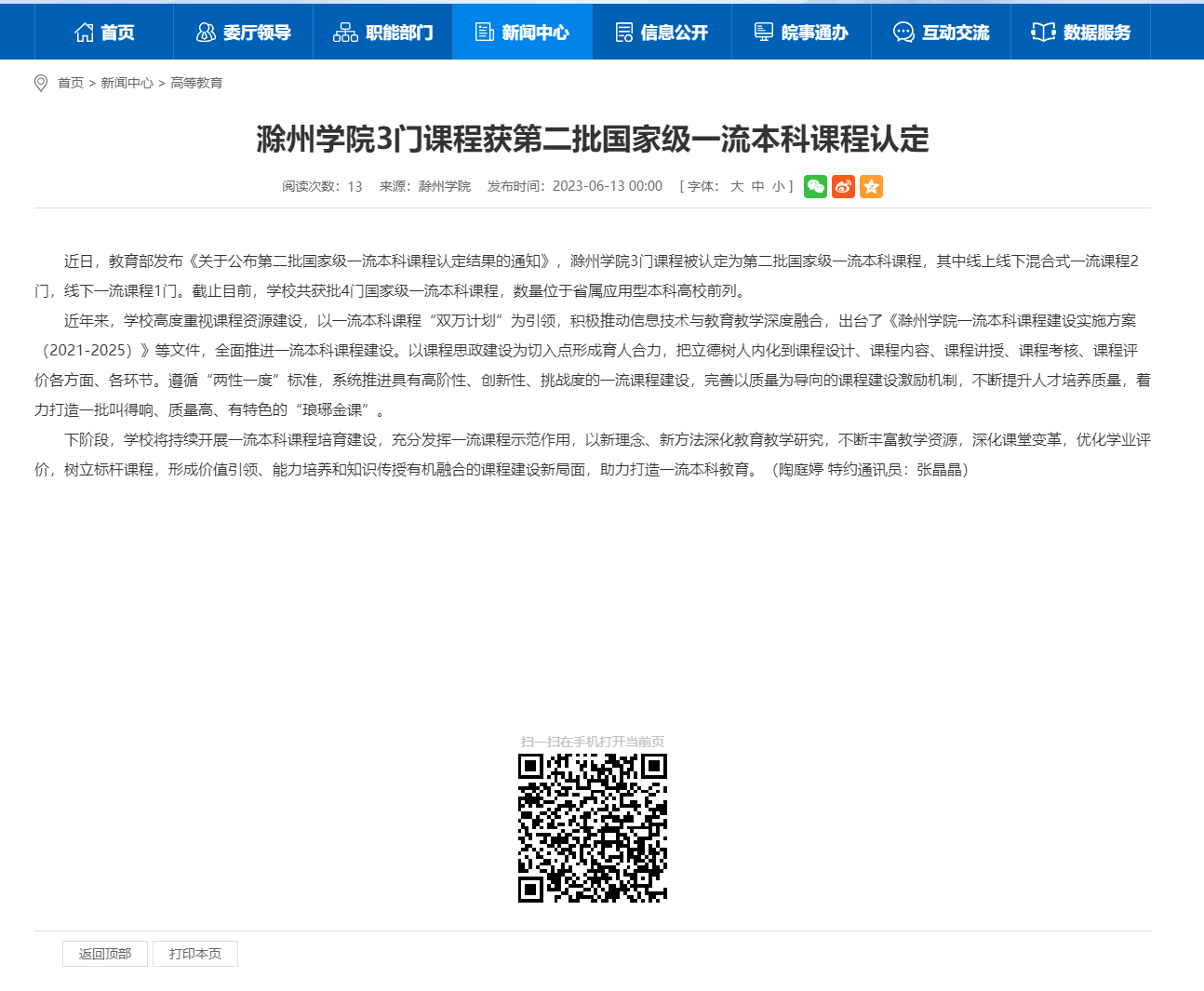
Task: Open the 皖事通办 menu item
Action: [802, 32]
